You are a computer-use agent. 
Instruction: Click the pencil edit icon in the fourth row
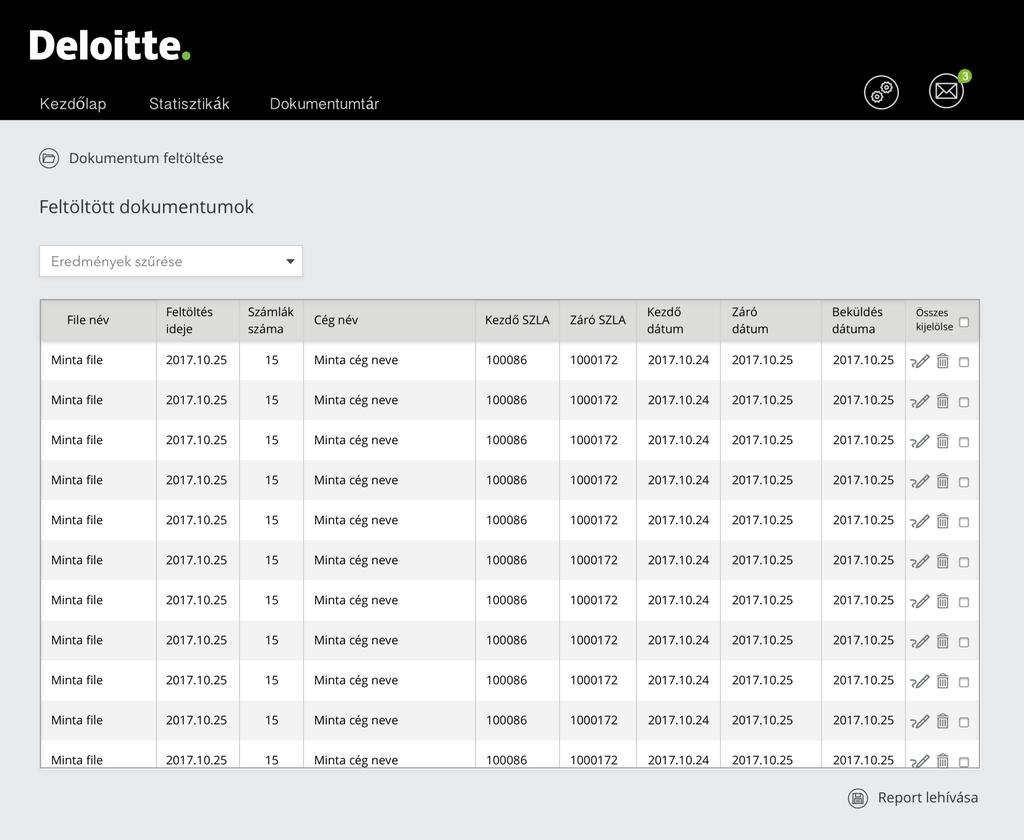pyautogui.click(x=920, y=481)
